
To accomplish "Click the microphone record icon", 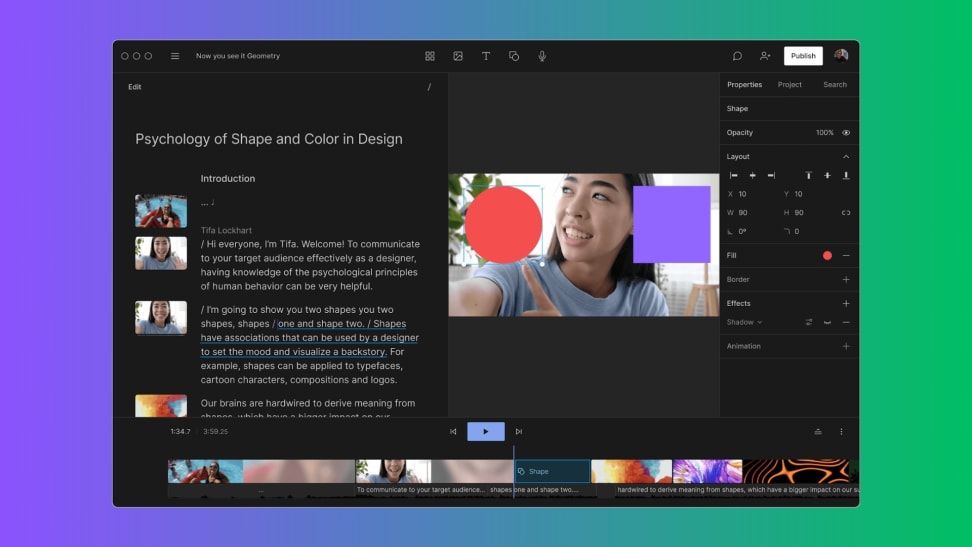I will [542, 56].
